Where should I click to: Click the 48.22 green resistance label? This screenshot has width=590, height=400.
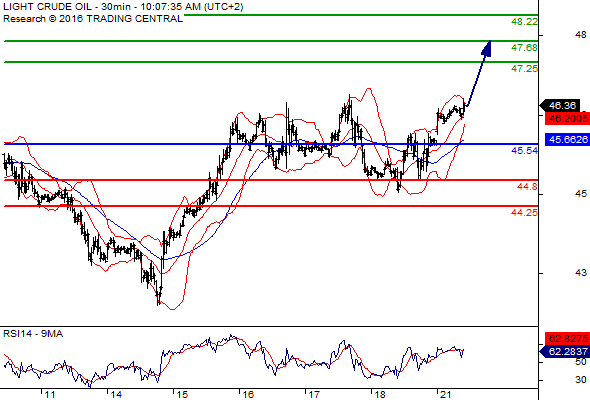click(524, 22)
